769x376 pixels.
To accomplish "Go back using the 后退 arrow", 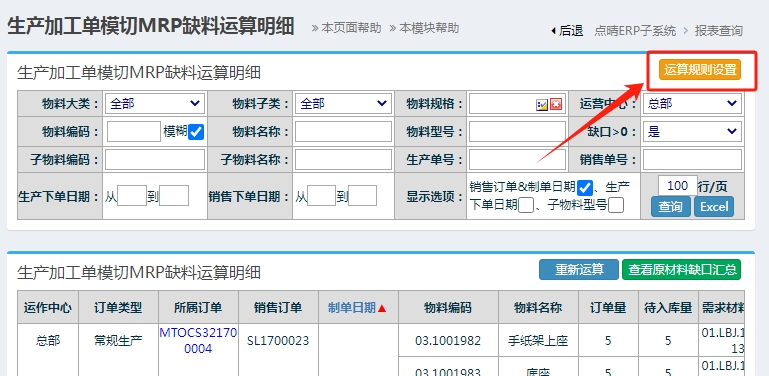I will click(x=567, y=31).
